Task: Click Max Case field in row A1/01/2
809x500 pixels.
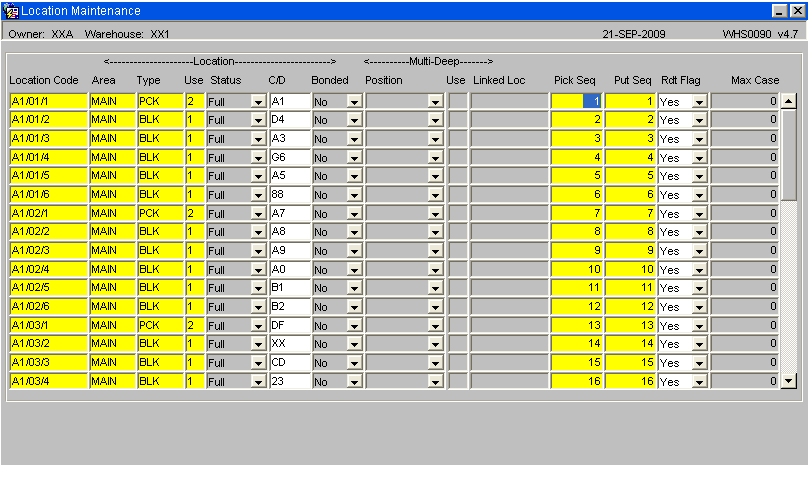Action: 745,120
